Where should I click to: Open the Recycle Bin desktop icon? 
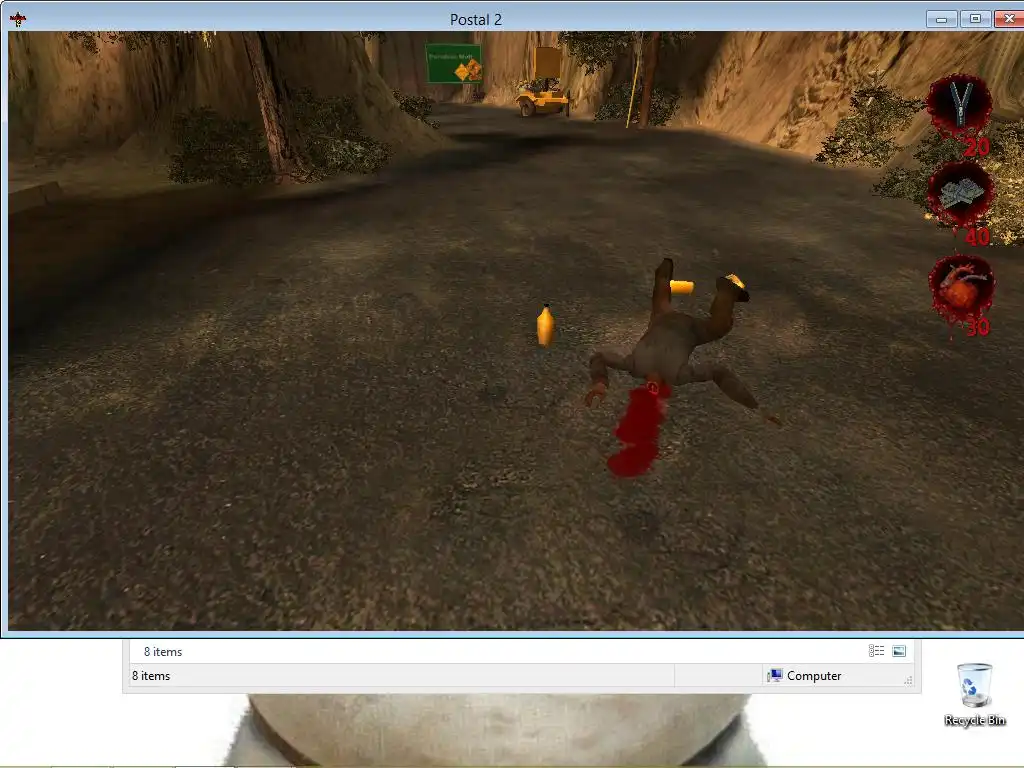[974, 695]
